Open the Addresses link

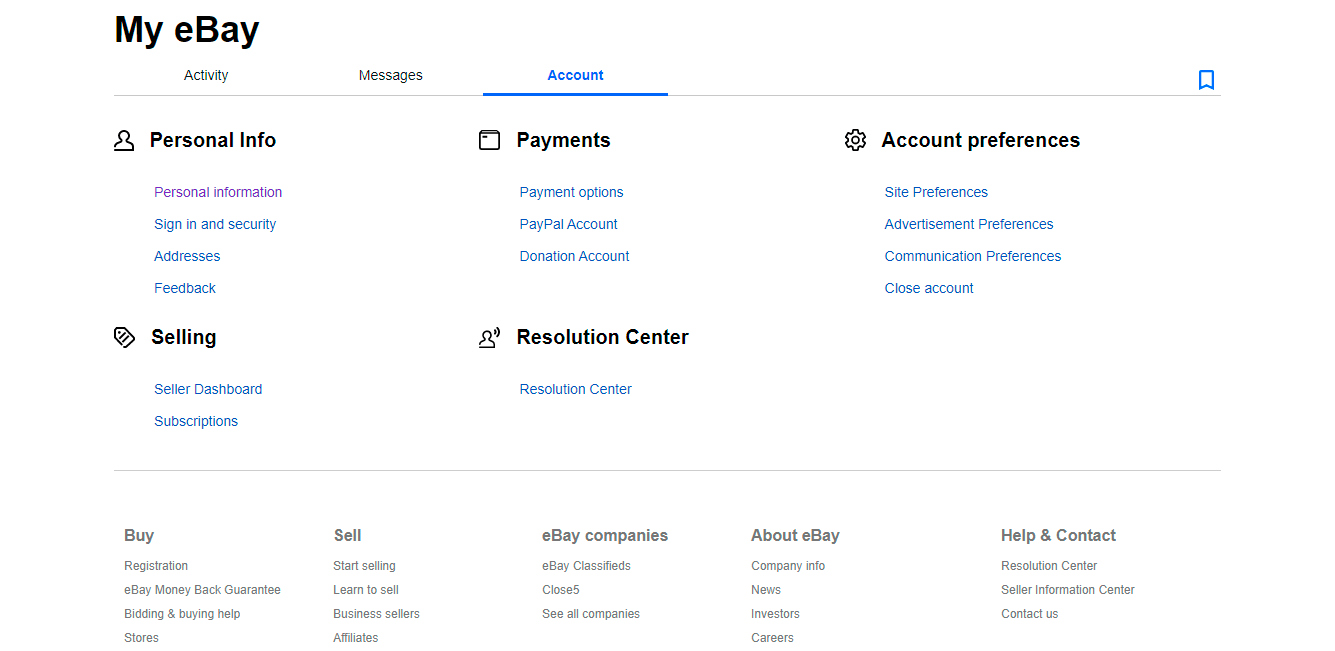click(x=187, y=256)
